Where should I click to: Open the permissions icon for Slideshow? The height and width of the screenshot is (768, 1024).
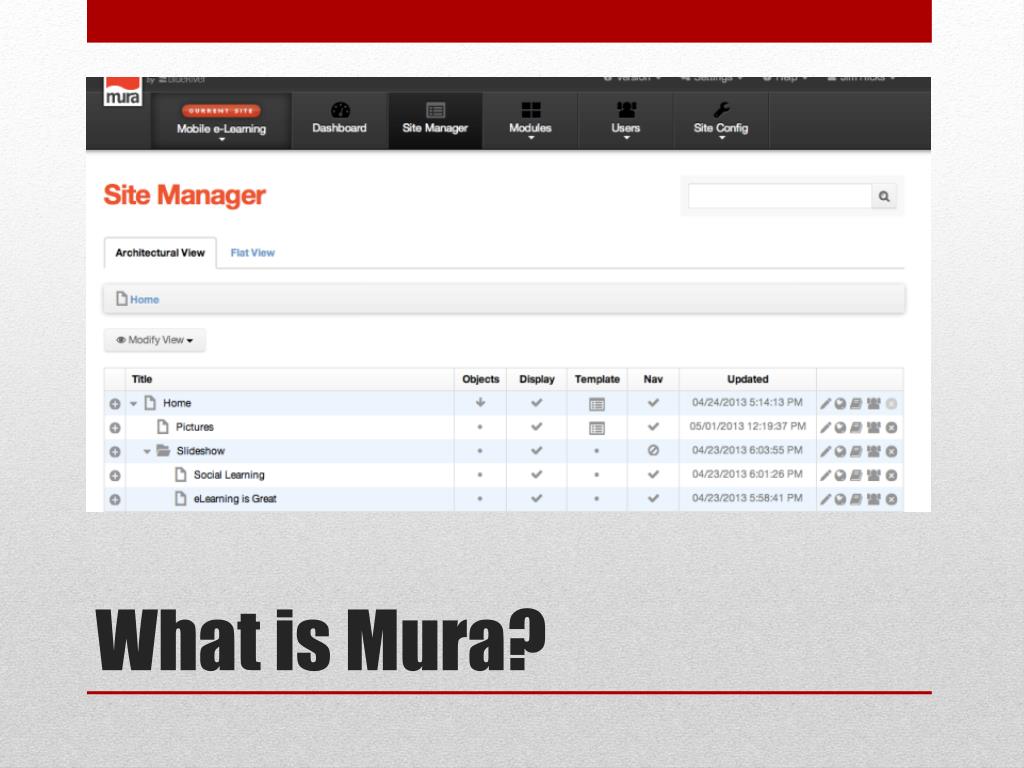(x=874, y=451)
